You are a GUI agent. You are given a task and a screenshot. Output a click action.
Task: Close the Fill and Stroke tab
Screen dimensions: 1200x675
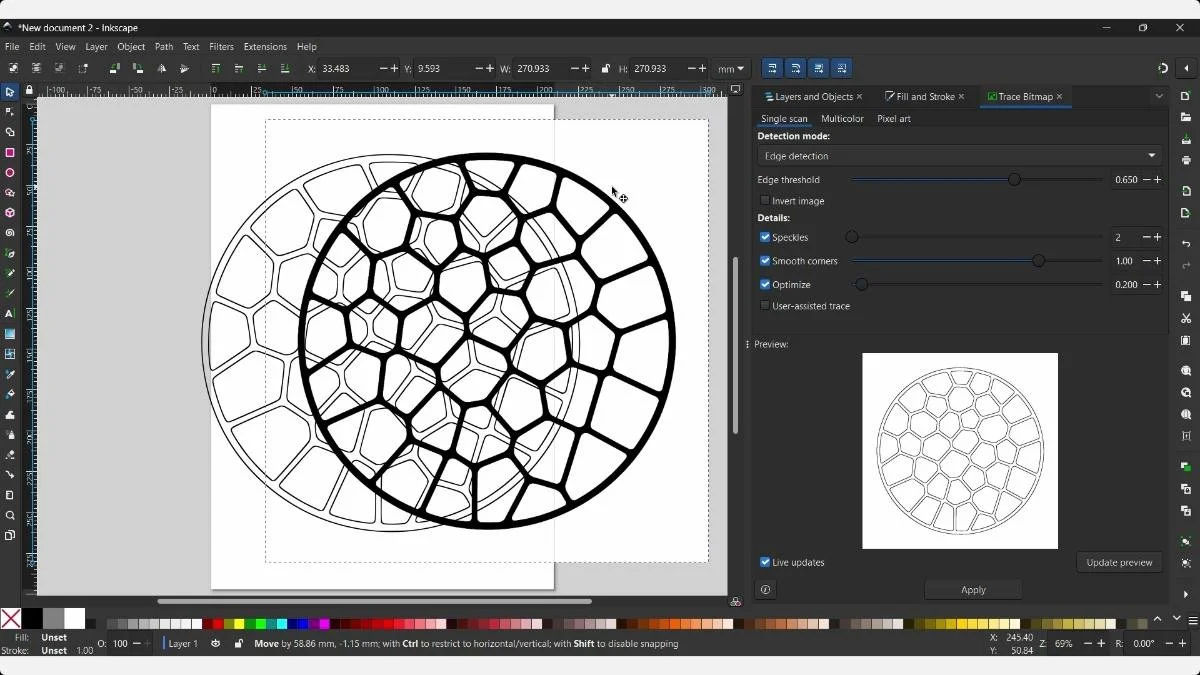pos(962,97)
